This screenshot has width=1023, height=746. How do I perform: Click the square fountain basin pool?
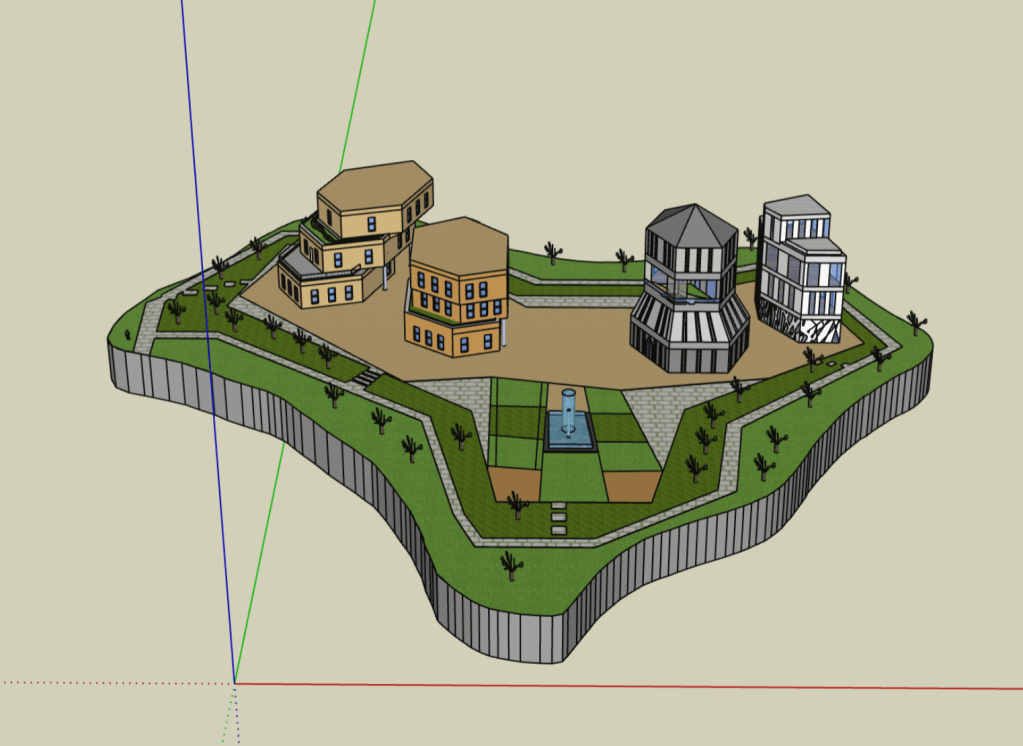point(570,438)
